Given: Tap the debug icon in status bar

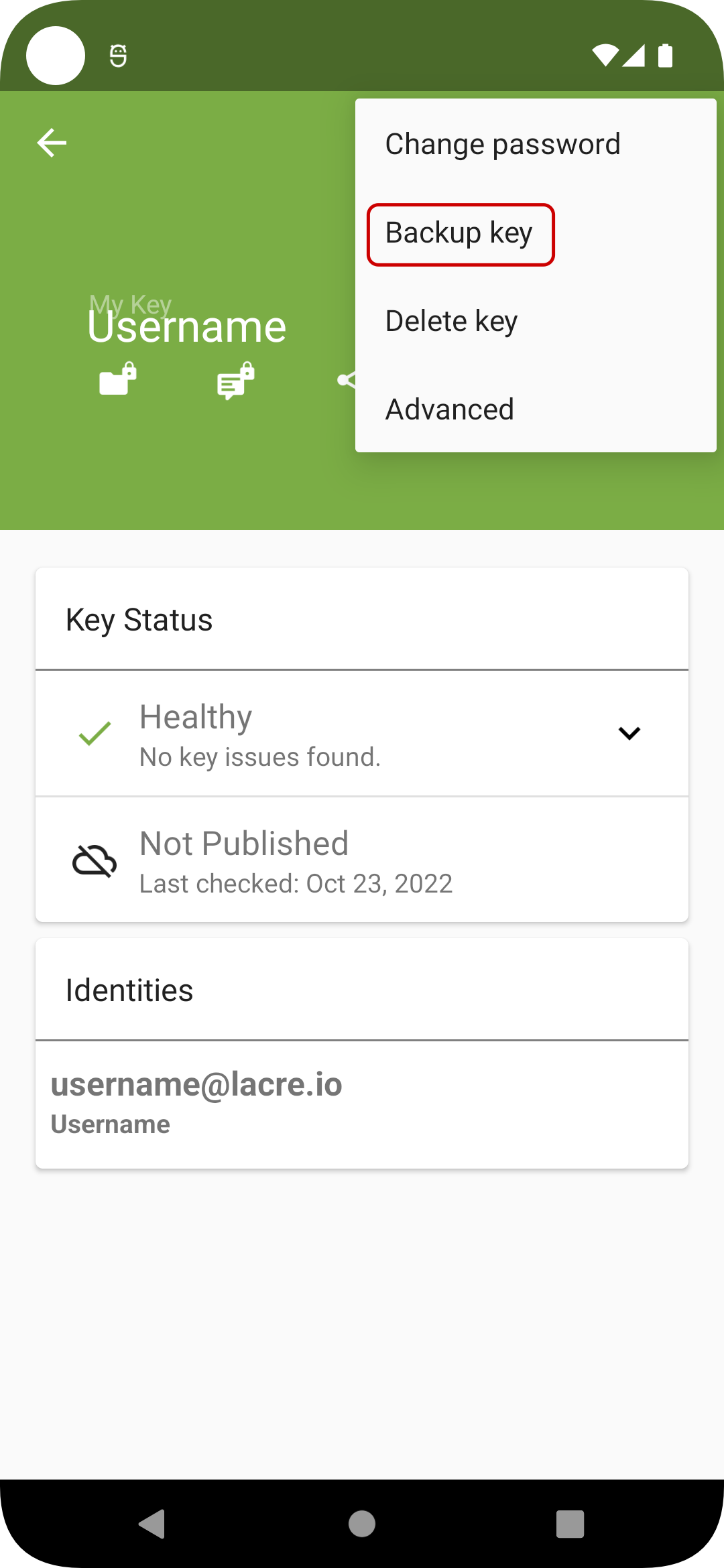Looking at the screenshot, I should (118, 56).
